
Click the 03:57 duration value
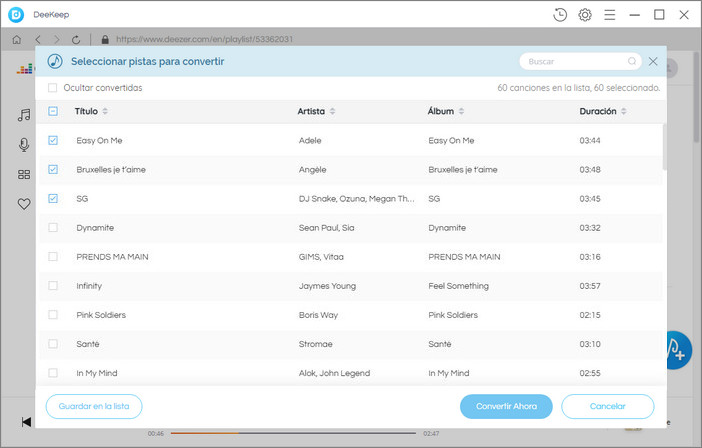[x=590, y=286]
